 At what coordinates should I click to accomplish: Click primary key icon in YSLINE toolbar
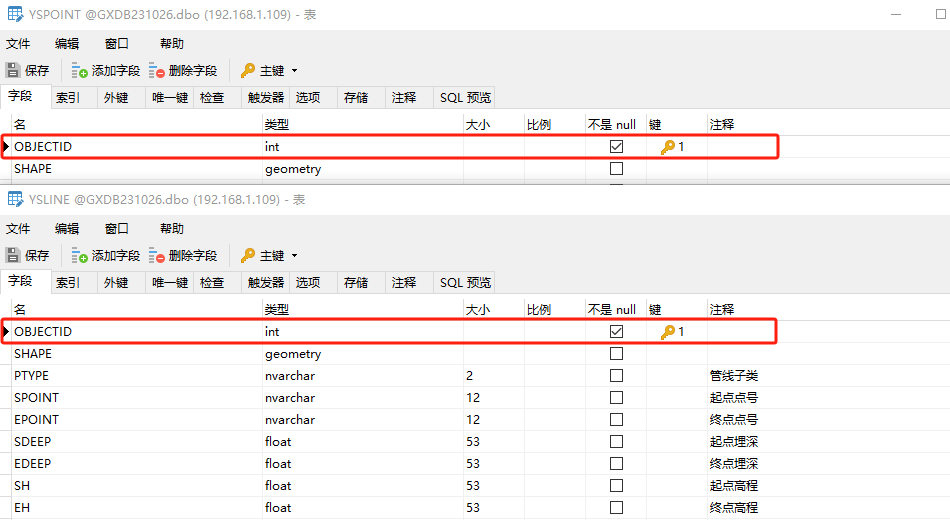point(248,256)
